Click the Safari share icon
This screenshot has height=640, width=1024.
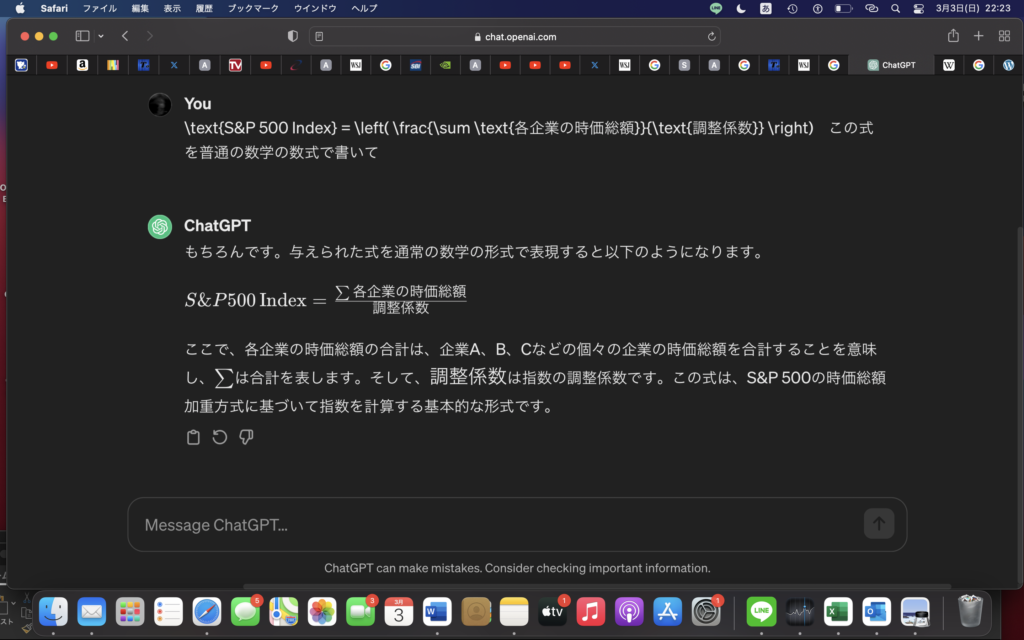(953, 36)
